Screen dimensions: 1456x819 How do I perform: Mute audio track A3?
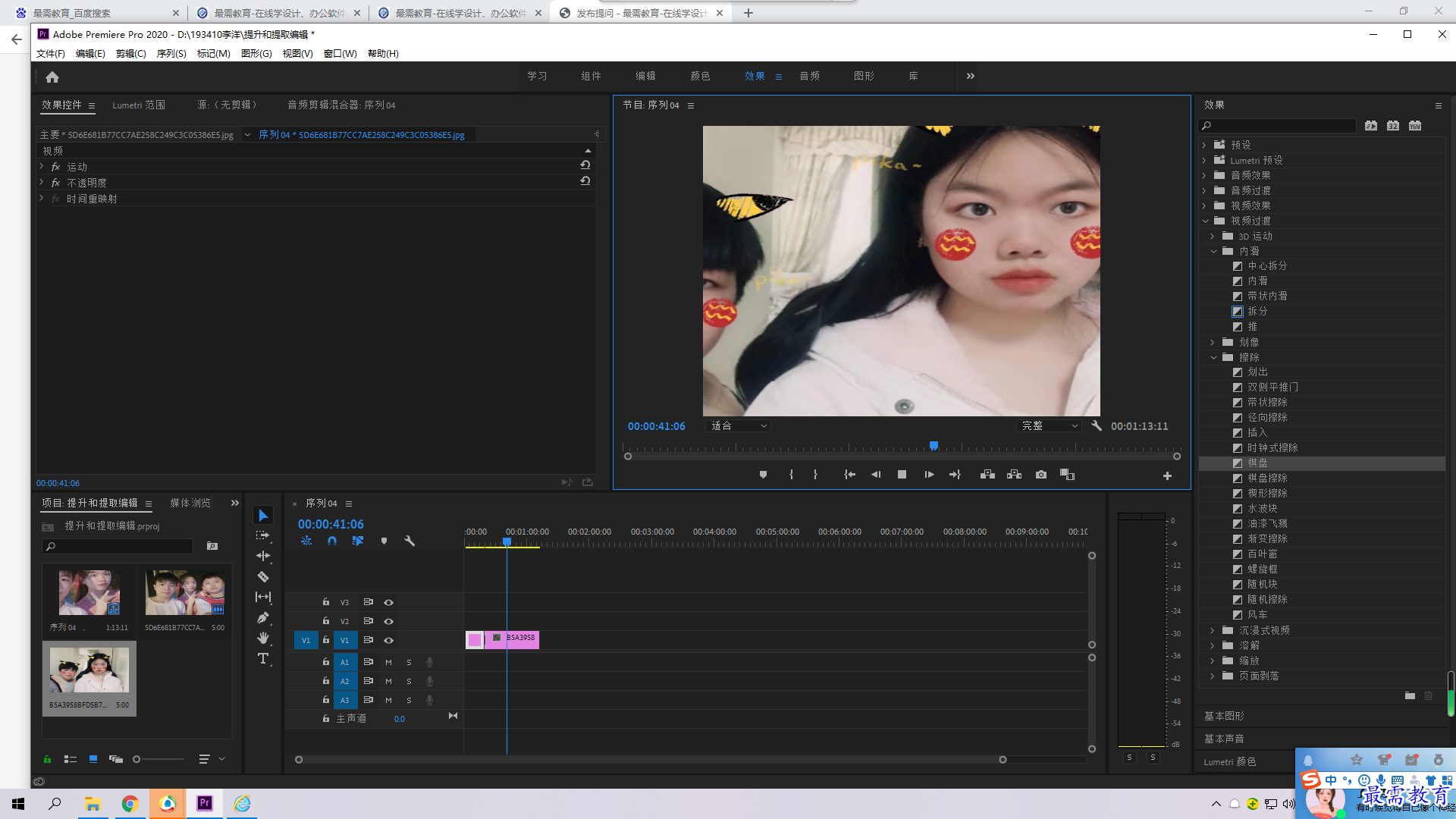click(388, 701)
